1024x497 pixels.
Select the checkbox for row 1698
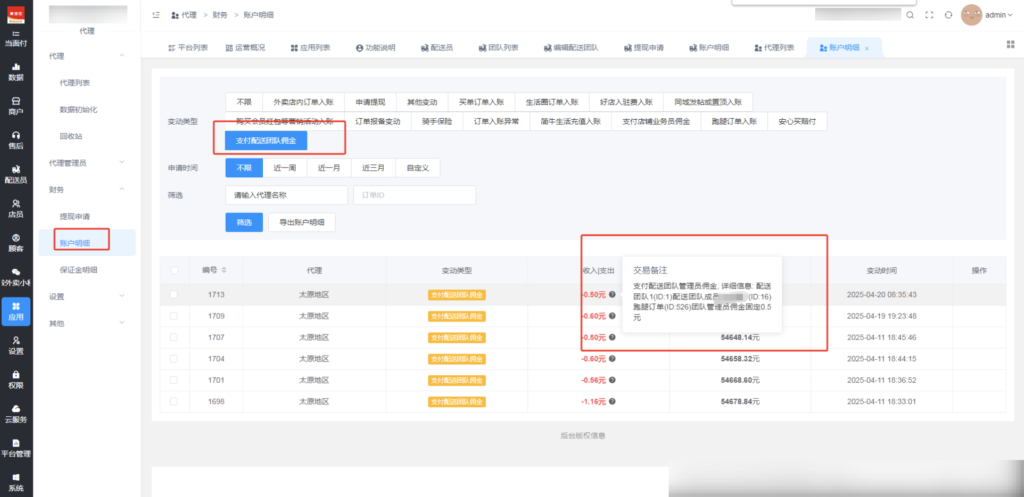[x=175, y=401]
